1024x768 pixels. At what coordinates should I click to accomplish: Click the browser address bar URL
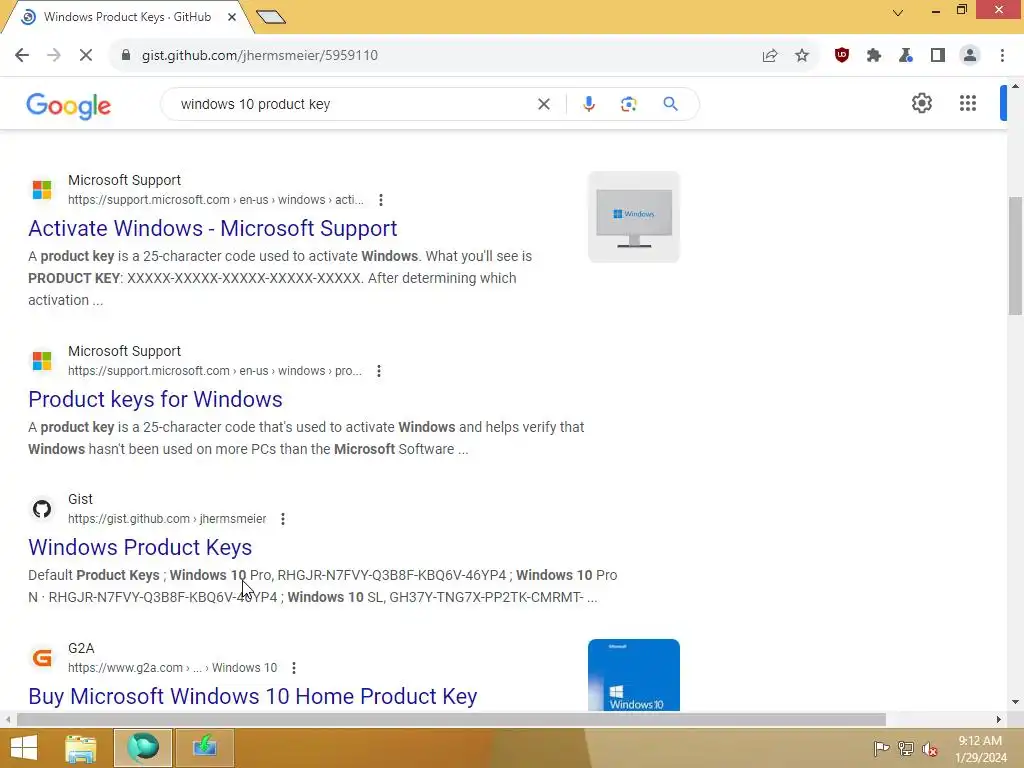[x=260, y=56]
